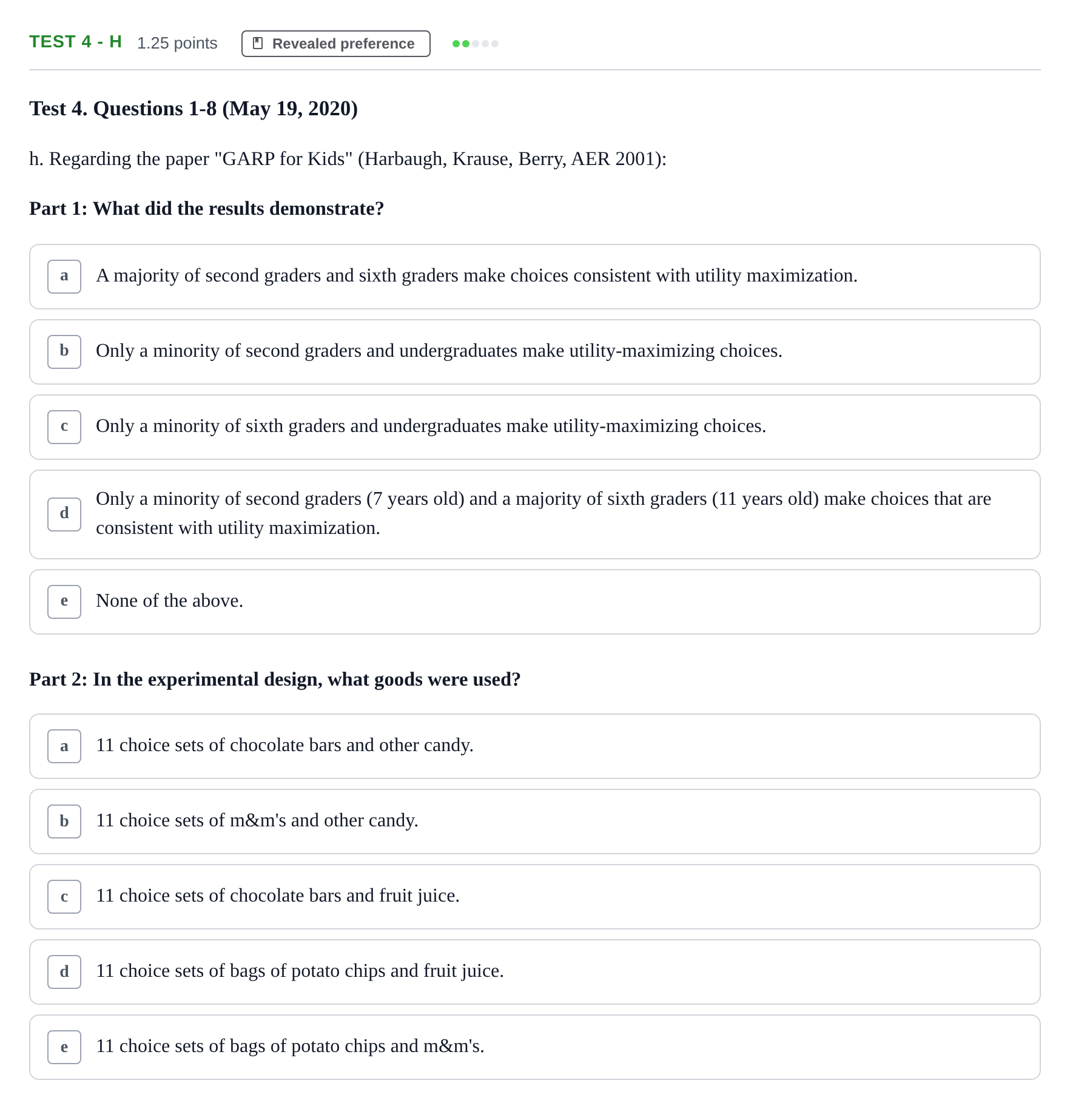1070x1120 pixels.
Task: Click the Part 2 letter box d
Action: 64,972
